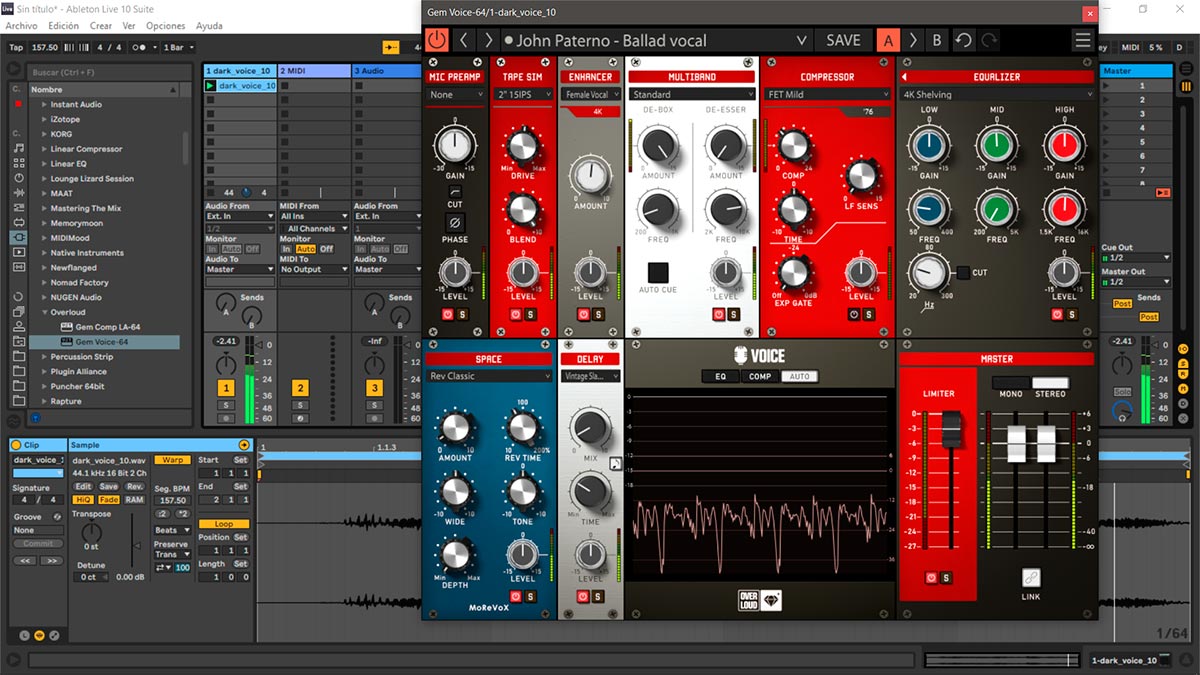The height and width of the screenshot is (675, 1200).
Task: Click the Seg. BPM 157.50 field
Action: (x=174, y=501)
